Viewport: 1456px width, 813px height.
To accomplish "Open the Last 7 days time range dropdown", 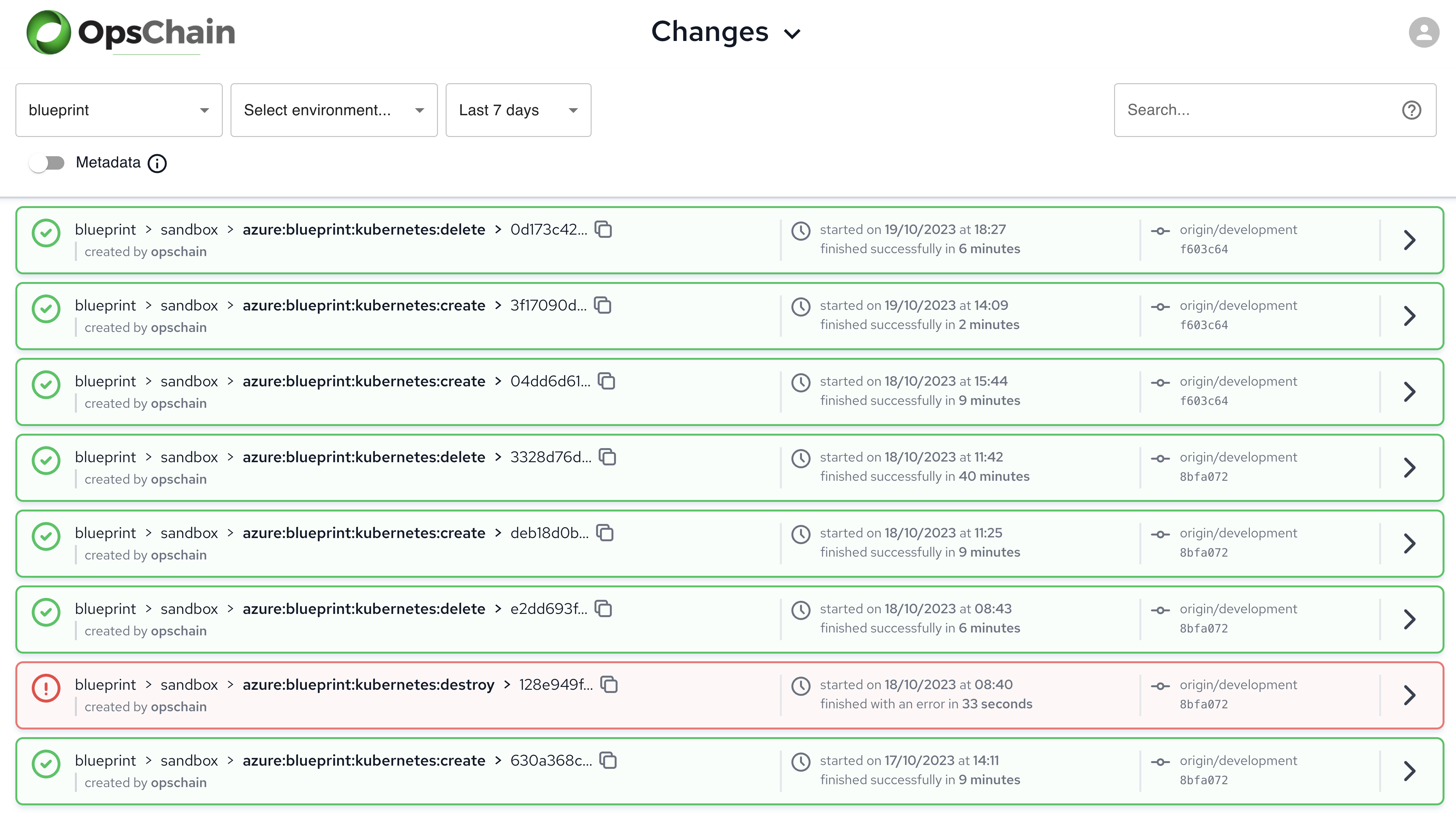I will (518, 110).
